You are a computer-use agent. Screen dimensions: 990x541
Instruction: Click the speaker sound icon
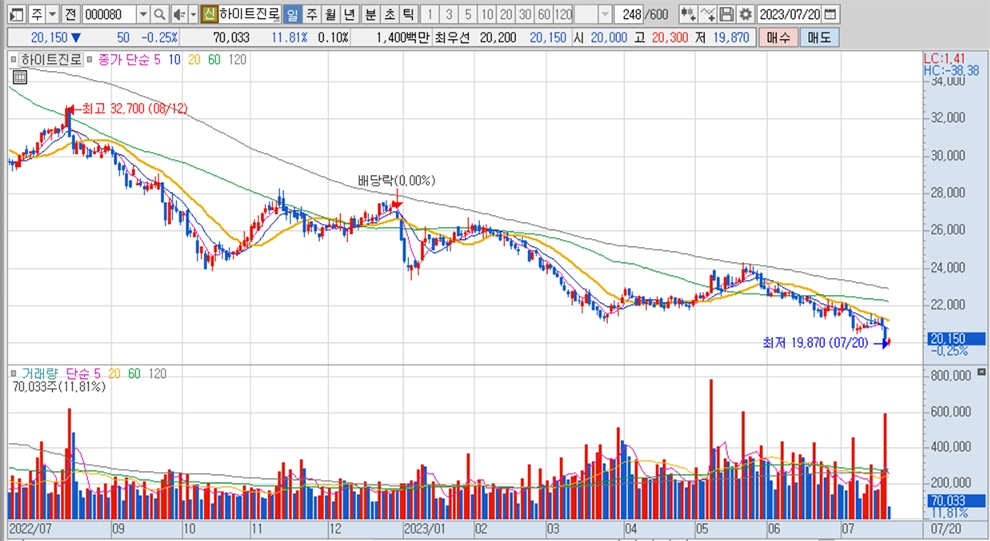pyautogui.click(x=177, y=14)
